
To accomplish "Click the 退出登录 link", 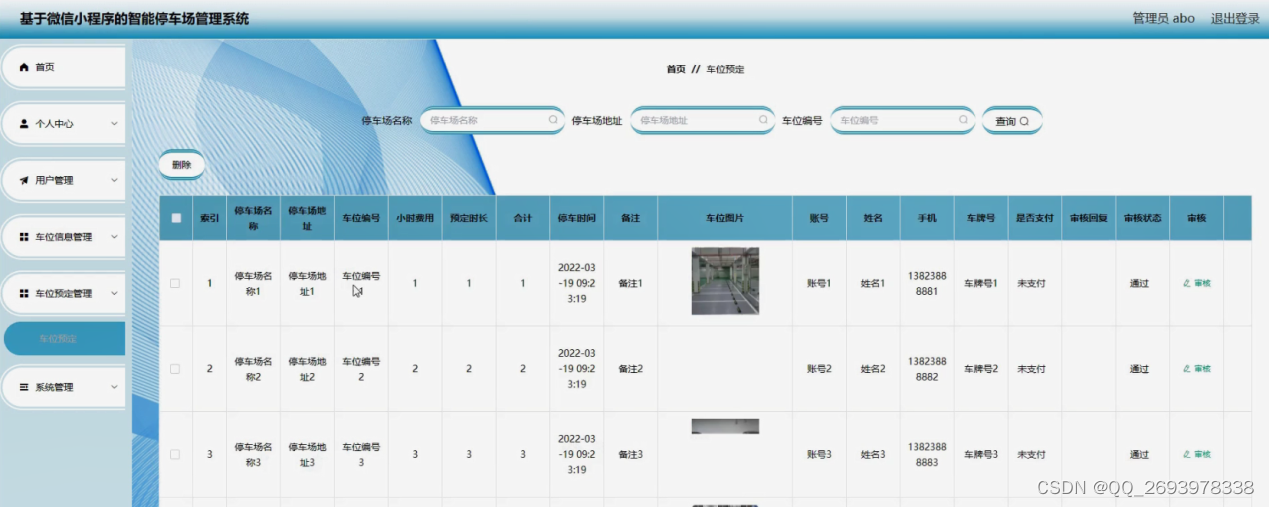I will [x=1235, y=18].
